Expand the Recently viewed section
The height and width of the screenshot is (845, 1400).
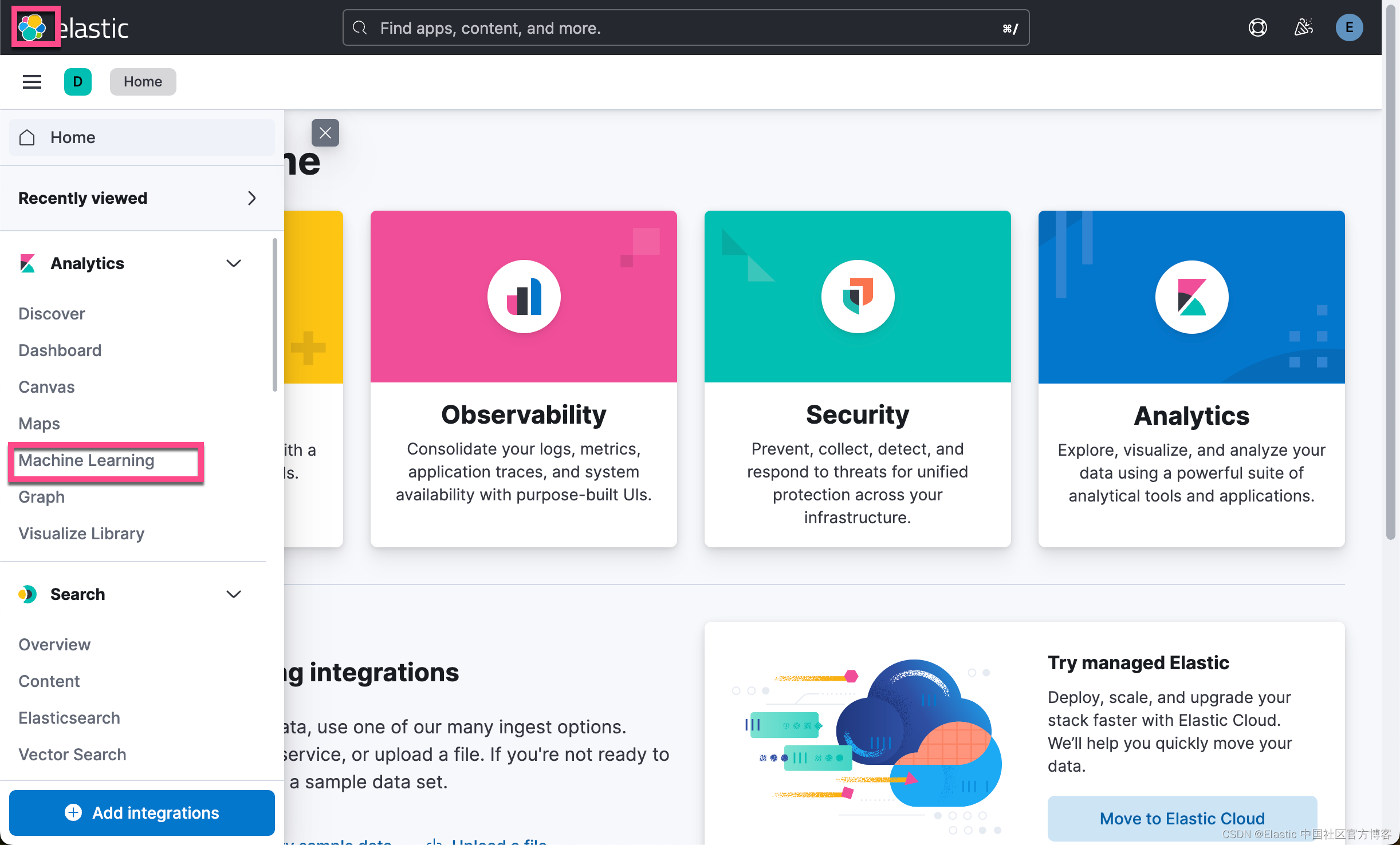pyautogui.click(x=251, y=198)
